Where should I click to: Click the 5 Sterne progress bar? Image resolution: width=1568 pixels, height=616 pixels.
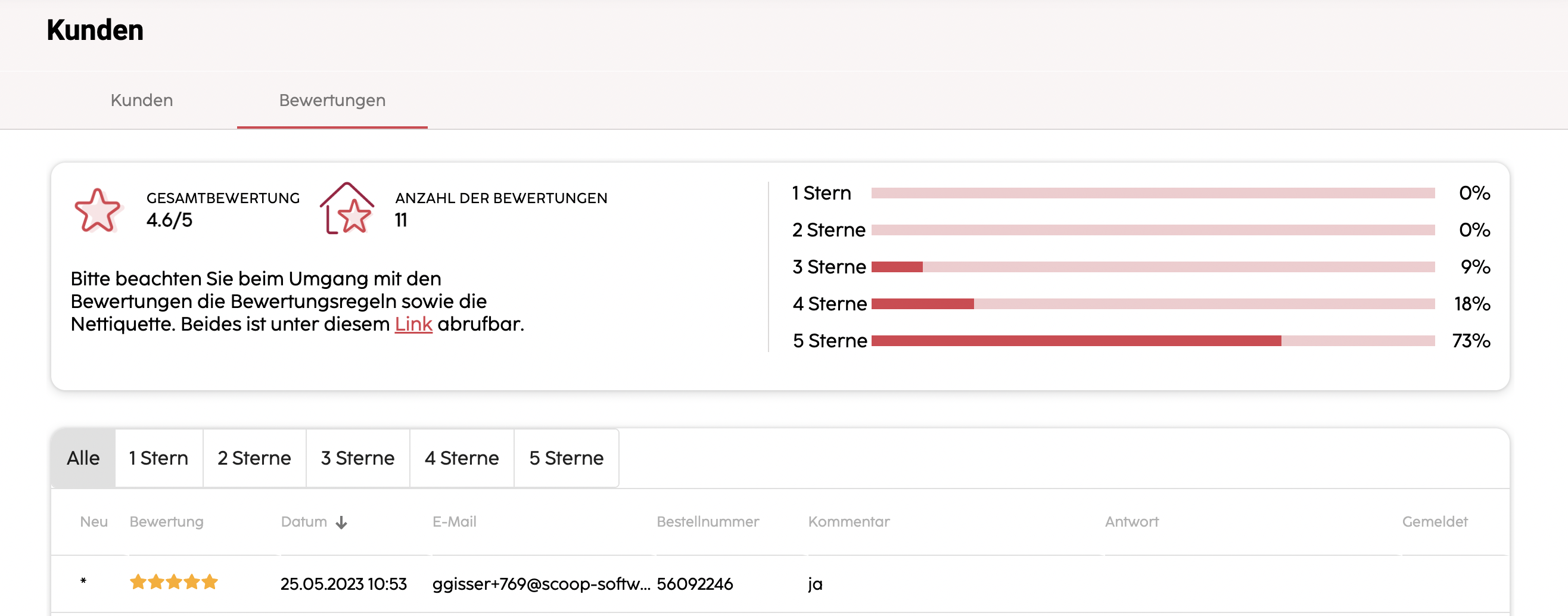coord(1153,341)
